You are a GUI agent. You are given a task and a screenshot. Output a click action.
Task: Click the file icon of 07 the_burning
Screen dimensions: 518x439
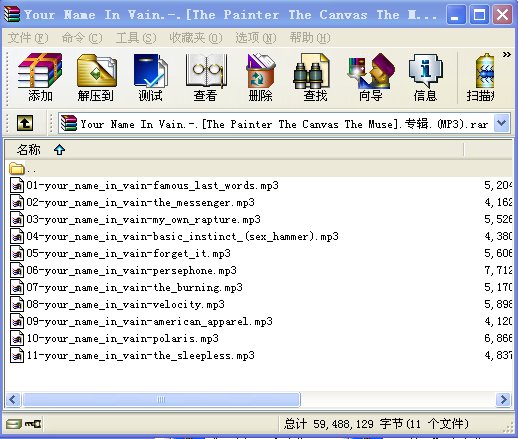[17, 287]
